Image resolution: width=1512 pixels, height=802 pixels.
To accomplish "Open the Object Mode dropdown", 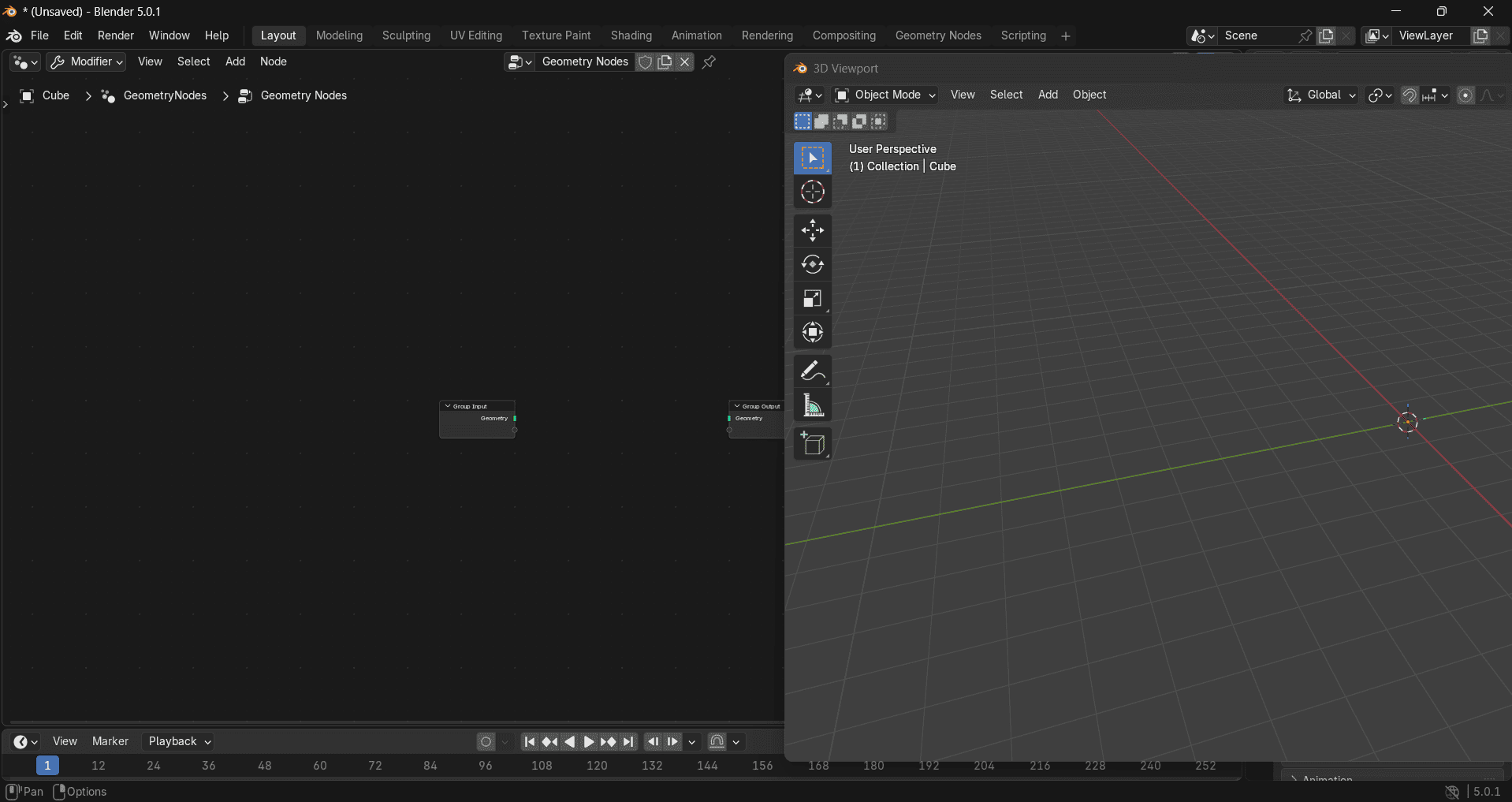I will [885, 95].
